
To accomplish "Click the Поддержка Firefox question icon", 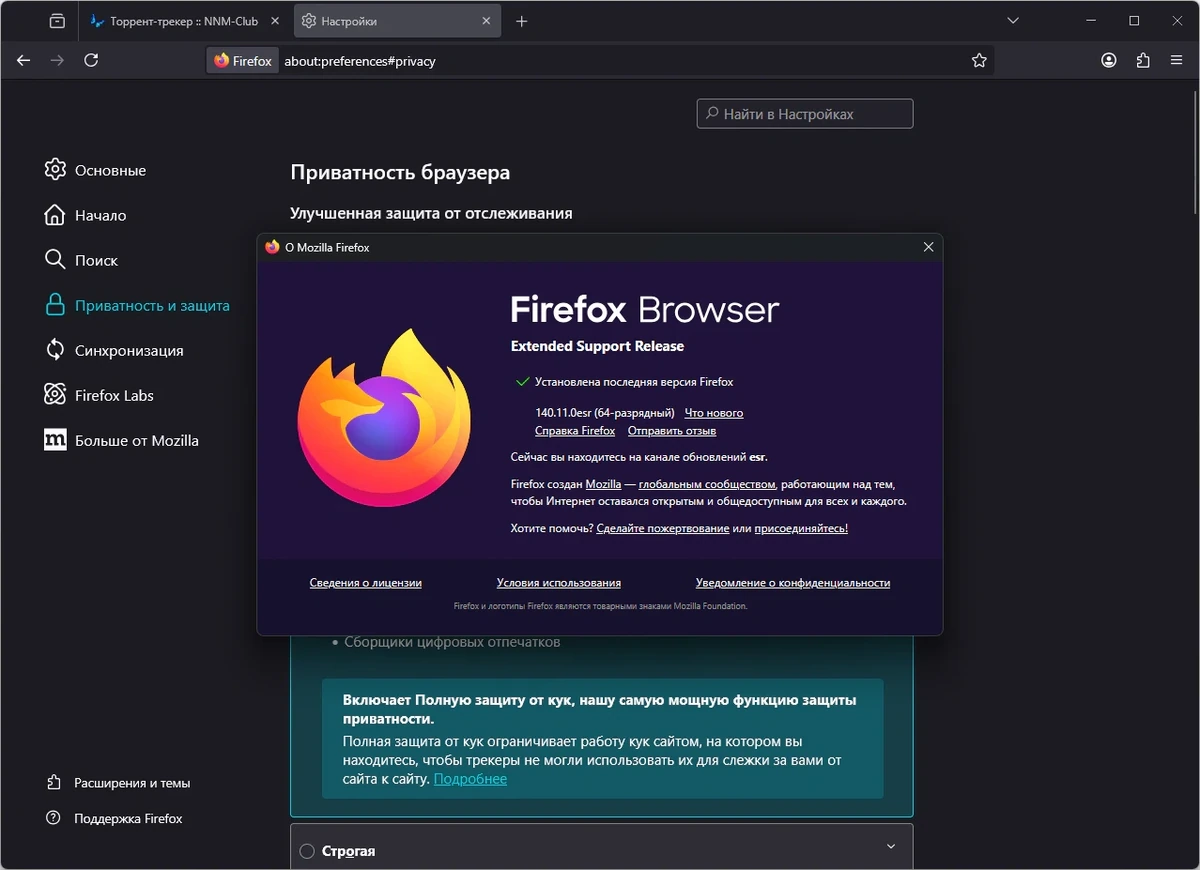I will tap(54, 817).
